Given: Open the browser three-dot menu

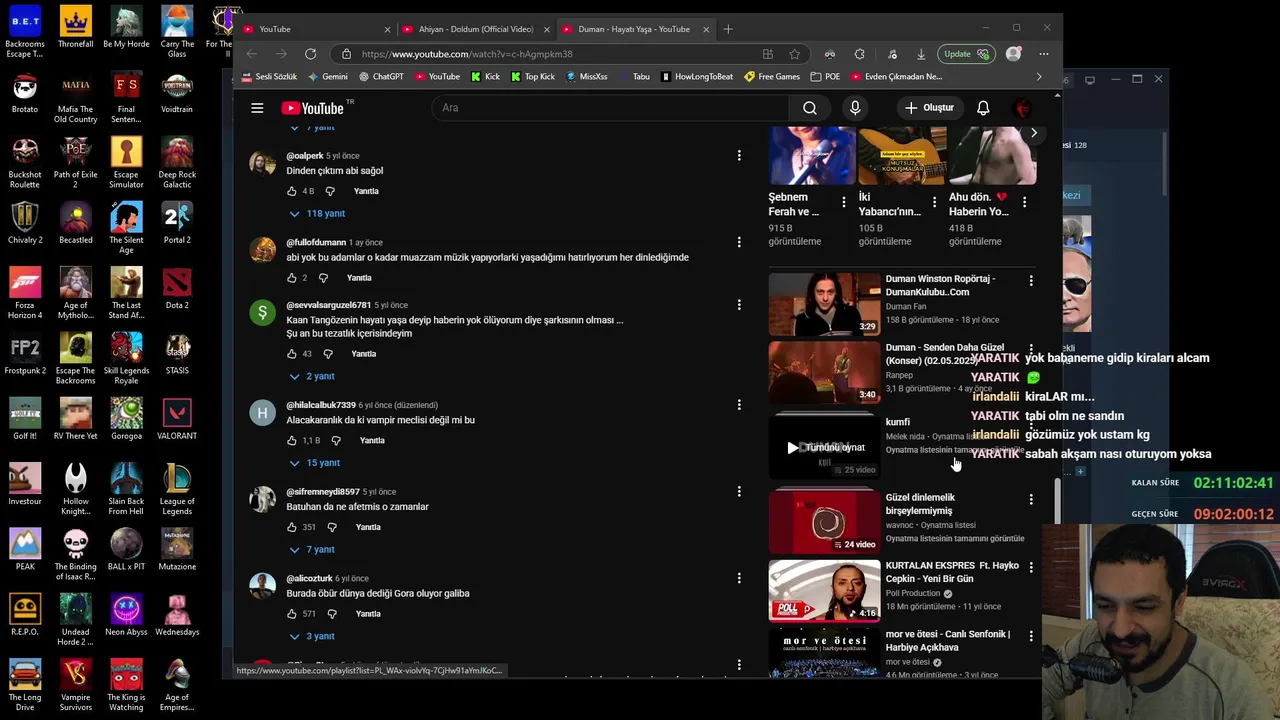Looking at the screenshot, I should click(x=1044, y=54).
